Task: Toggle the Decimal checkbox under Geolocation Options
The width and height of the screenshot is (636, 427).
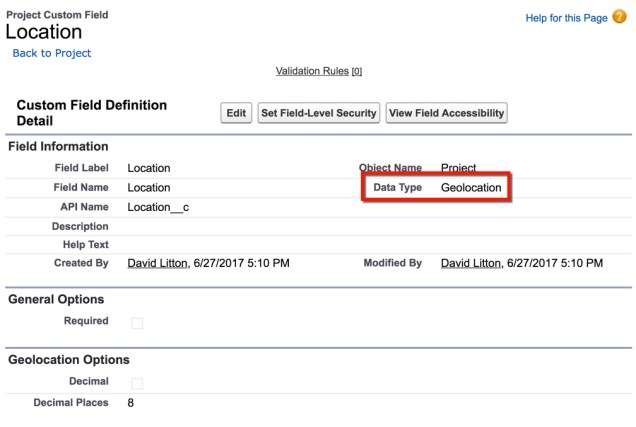Action: [x=137, y=383]
